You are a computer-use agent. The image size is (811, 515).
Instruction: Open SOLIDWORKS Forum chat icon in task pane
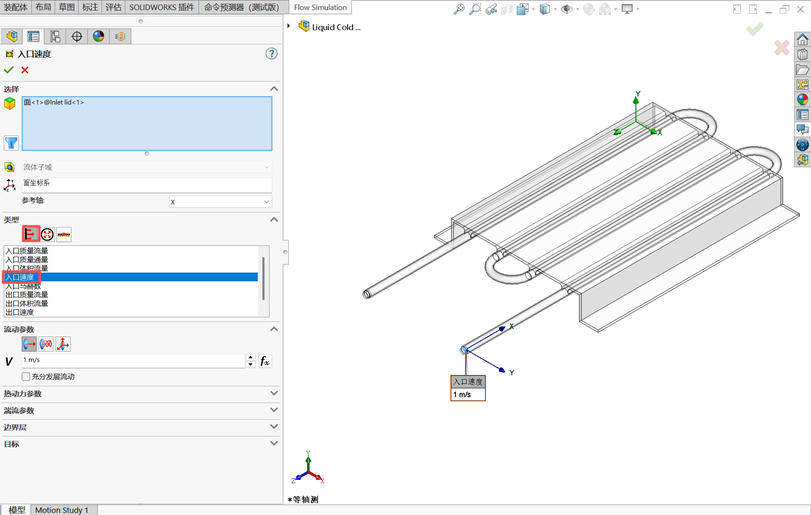pyautogui.click(x=802, y=129)
